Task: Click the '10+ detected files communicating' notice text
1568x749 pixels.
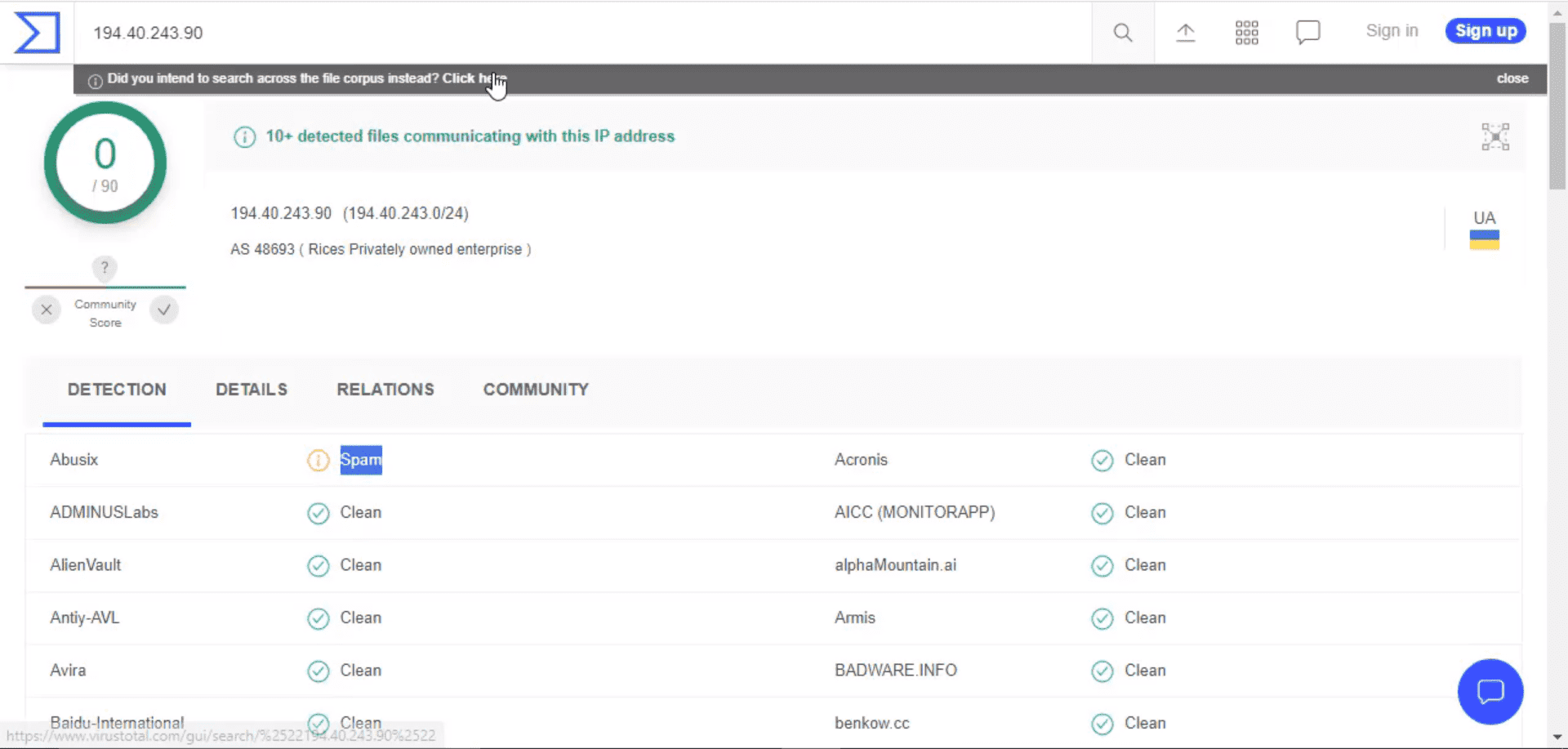Action: [x=470, y=136]
